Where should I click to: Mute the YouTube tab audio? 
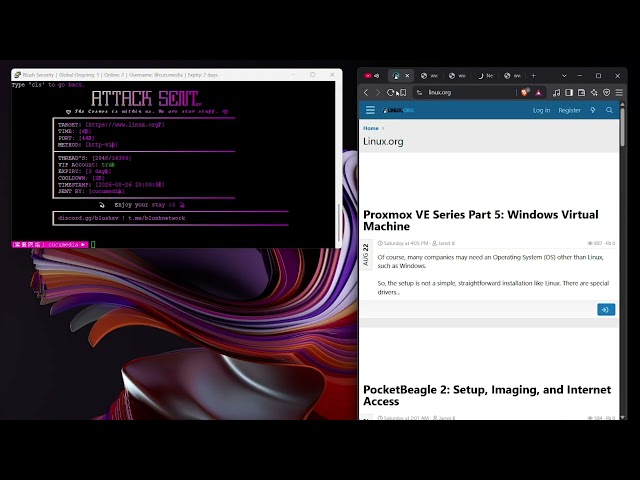376,76
